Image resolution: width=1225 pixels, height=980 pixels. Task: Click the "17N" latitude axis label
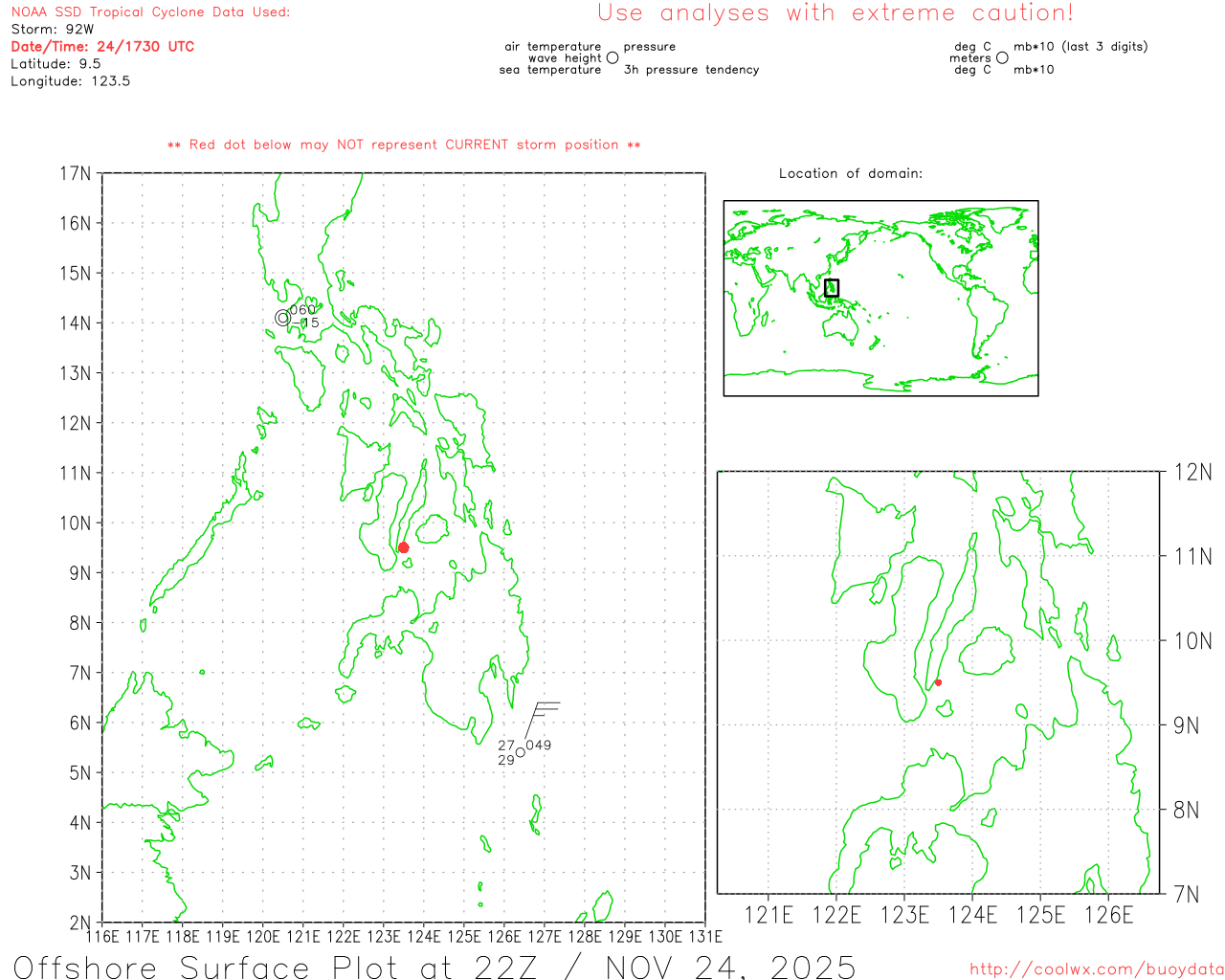click(76, 173)
